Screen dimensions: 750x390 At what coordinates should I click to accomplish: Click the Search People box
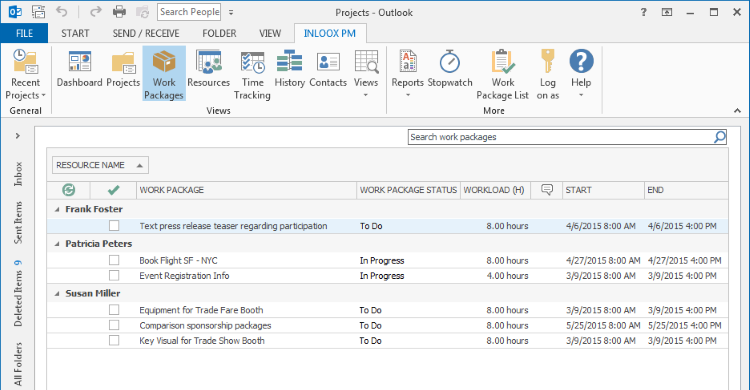189,12
